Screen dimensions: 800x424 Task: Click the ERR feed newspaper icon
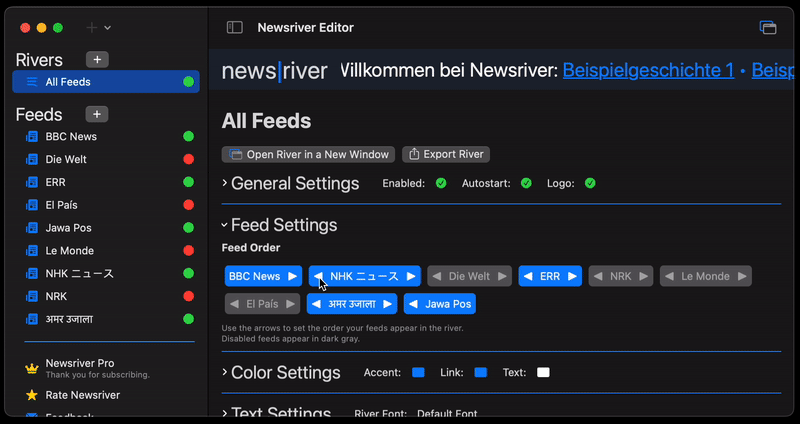point(32,182)
